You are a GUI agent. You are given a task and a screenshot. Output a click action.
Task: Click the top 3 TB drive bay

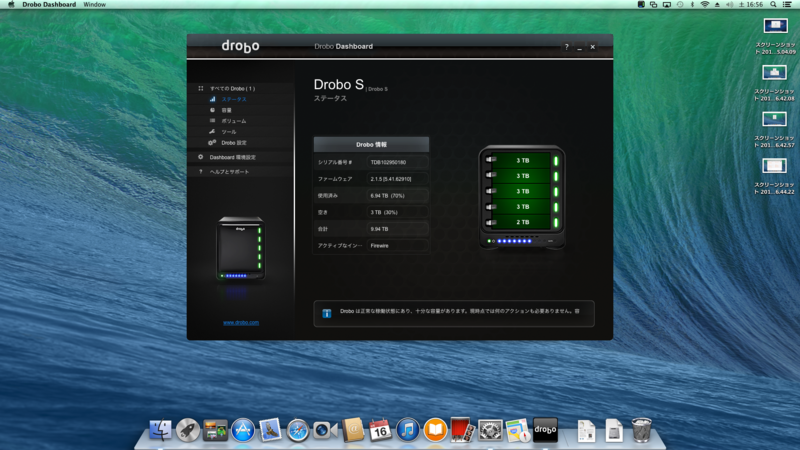(521, 160)
